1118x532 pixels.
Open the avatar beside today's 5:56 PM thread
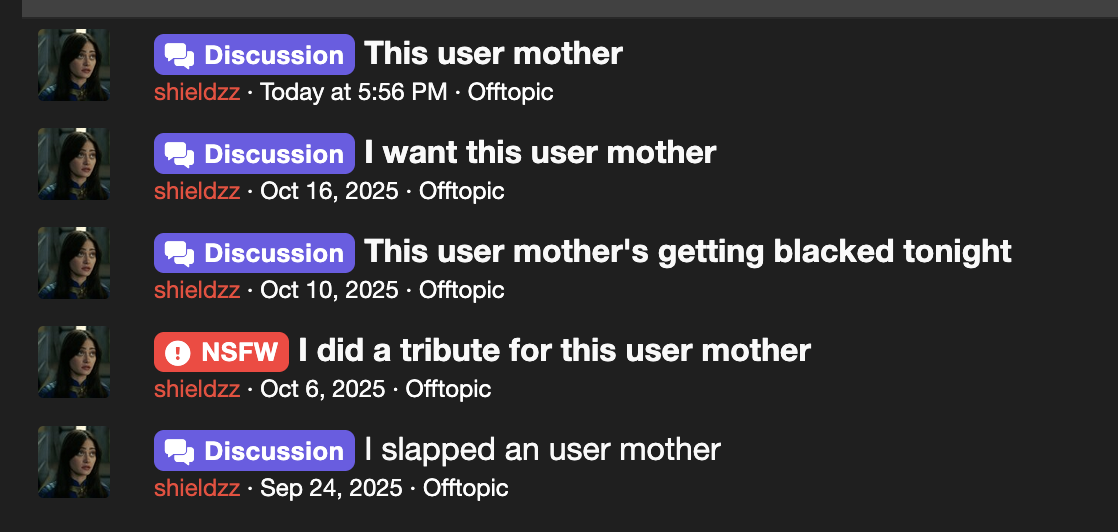coord(73,65)
